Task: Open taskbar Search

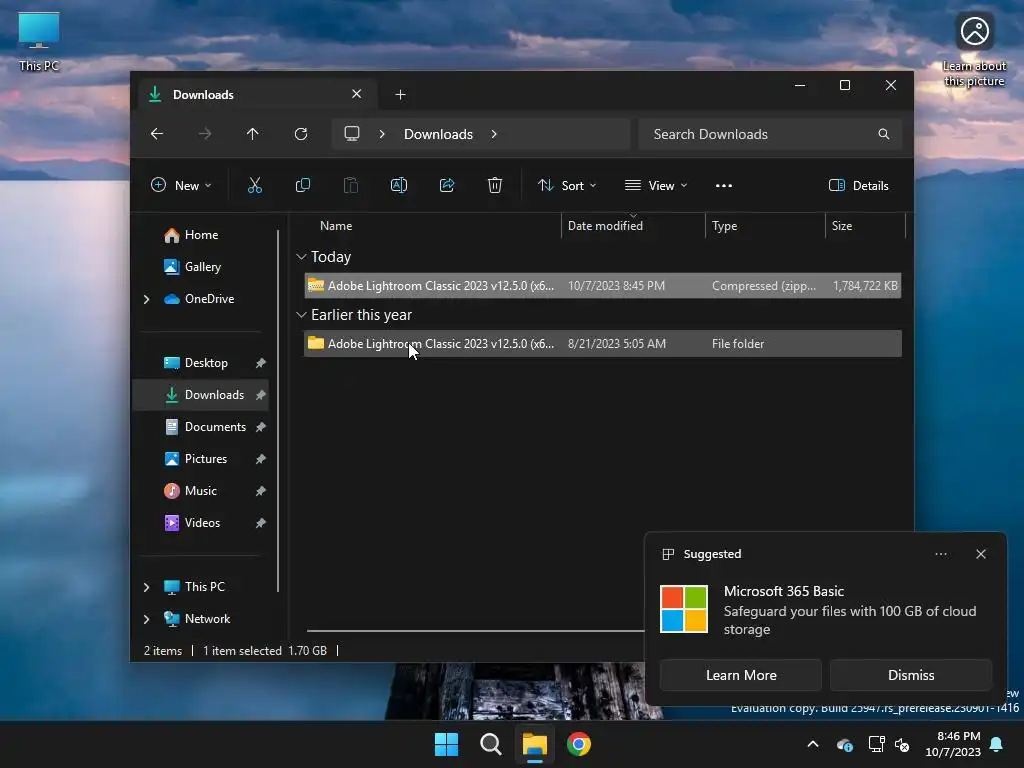Action: point(490,744)
